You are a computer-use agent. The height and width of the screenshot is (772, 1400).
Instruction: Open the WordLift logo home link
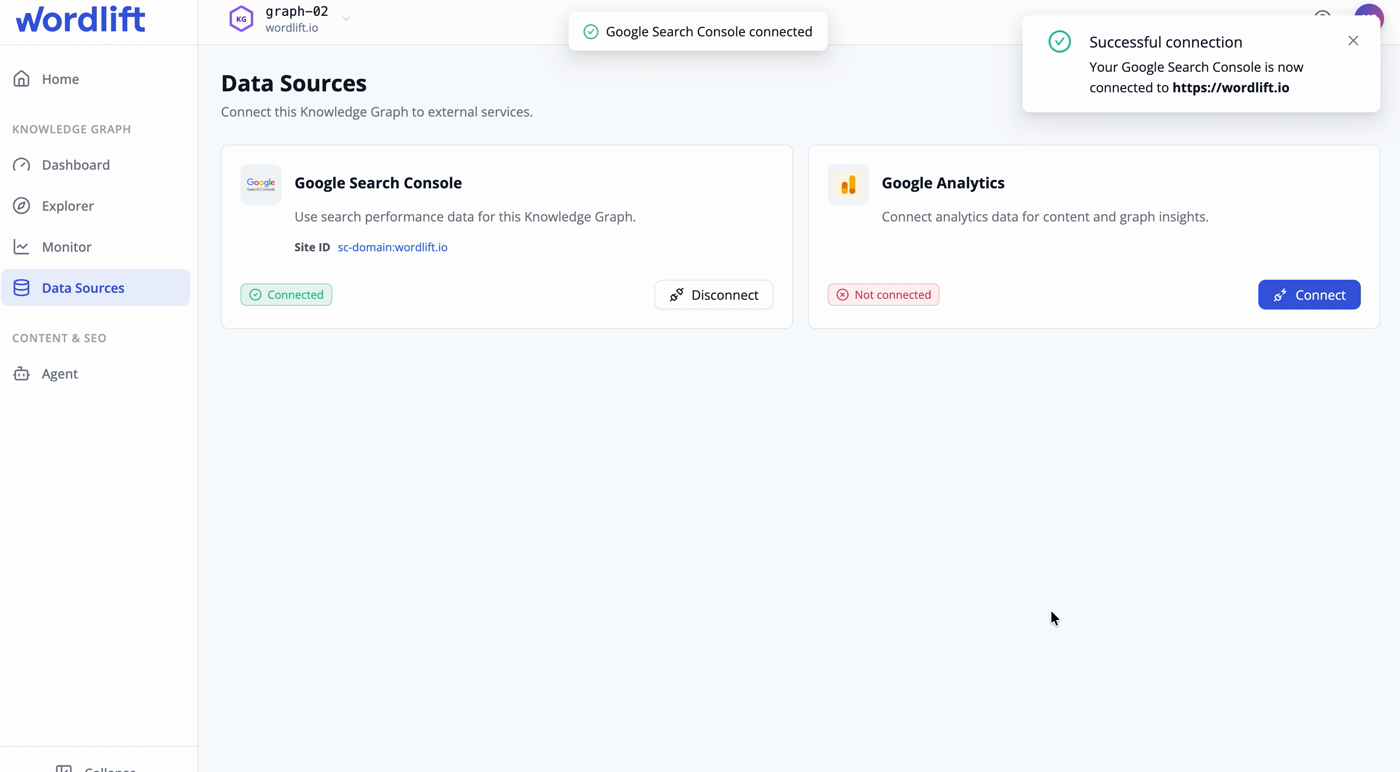tap(80, 19)
